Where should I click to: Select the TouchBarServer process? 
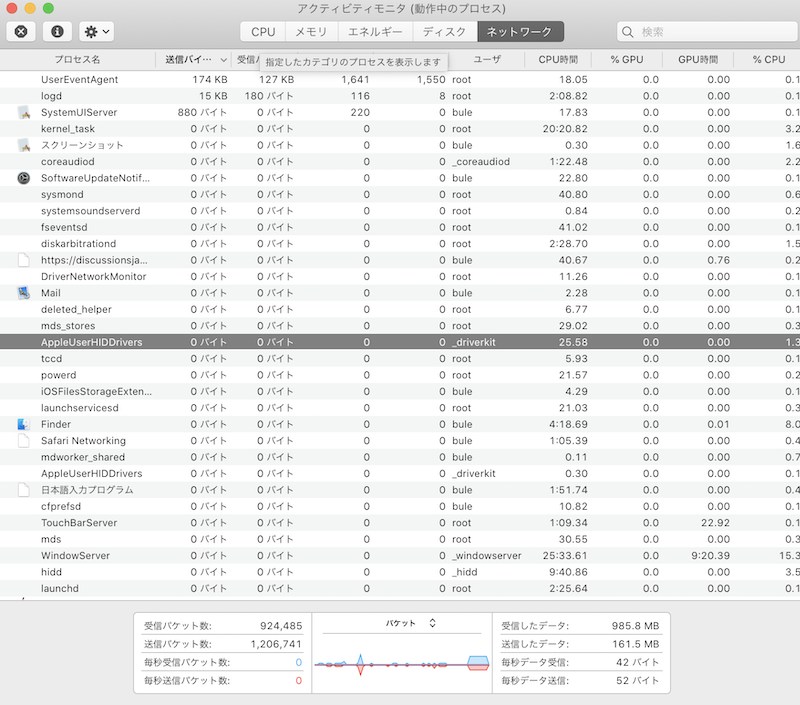click(400, 523)
